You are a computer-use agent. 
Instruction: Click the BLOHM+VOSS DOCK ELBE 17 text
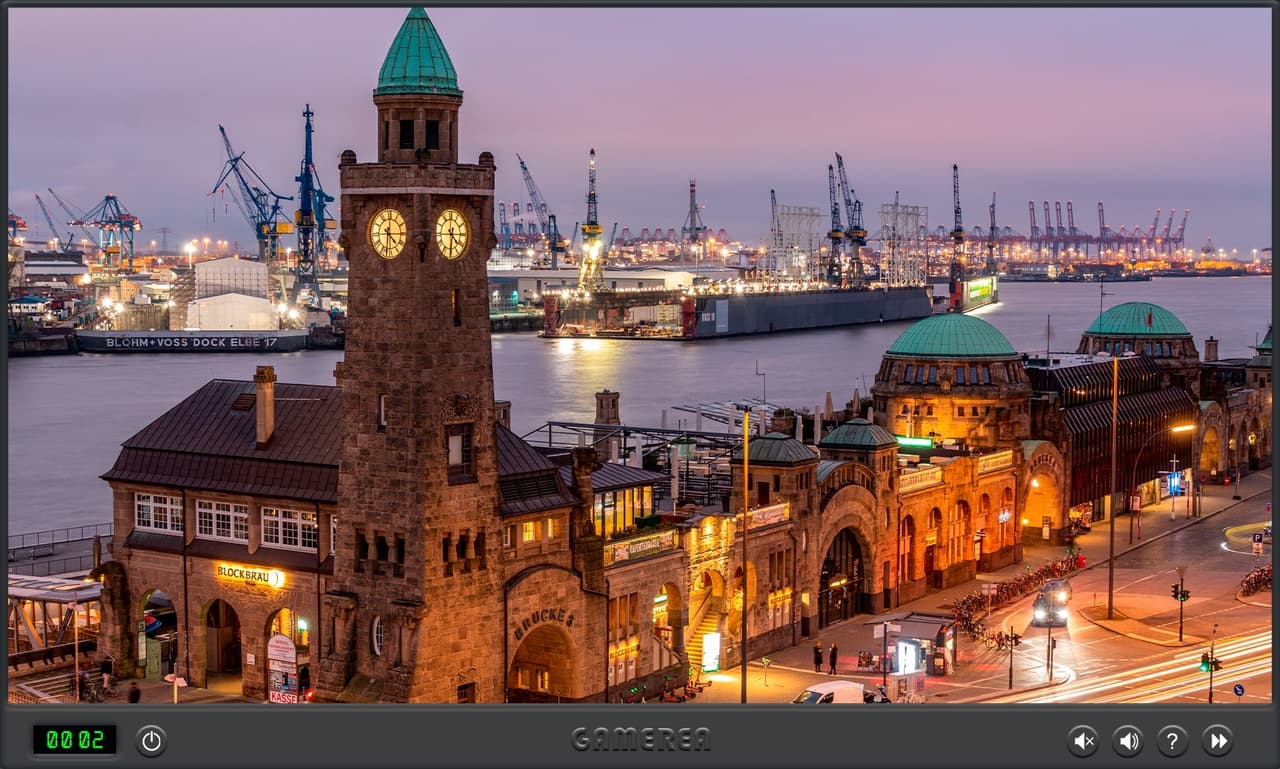click(x=192, y=342)
